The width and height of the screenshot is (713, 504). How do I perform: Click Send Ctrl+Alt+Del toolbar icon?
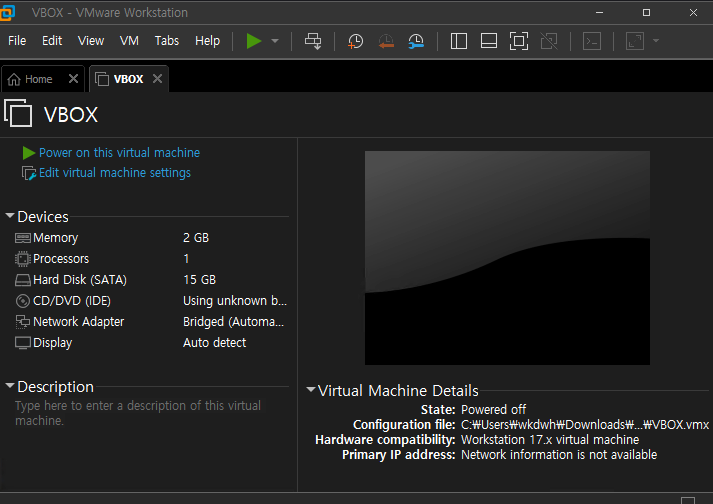(313, 41)
